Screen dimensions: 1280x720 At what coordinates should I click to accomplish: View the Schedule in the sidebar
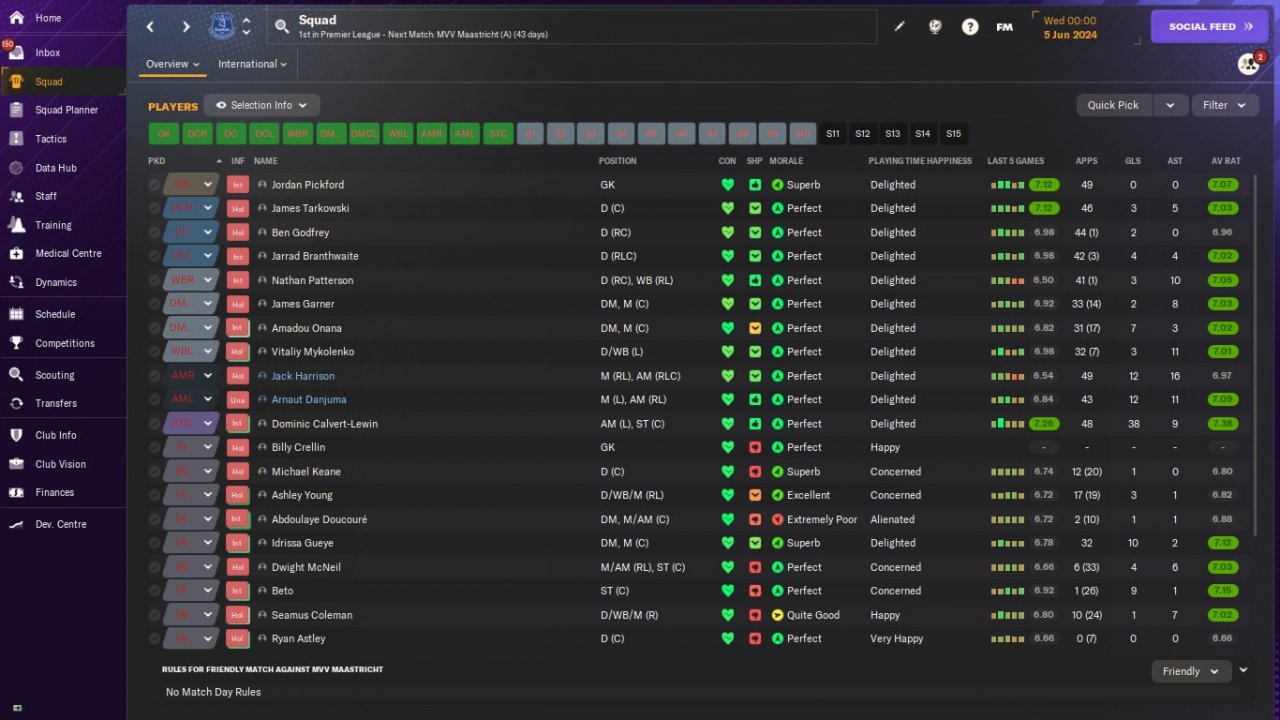(54, 314)
